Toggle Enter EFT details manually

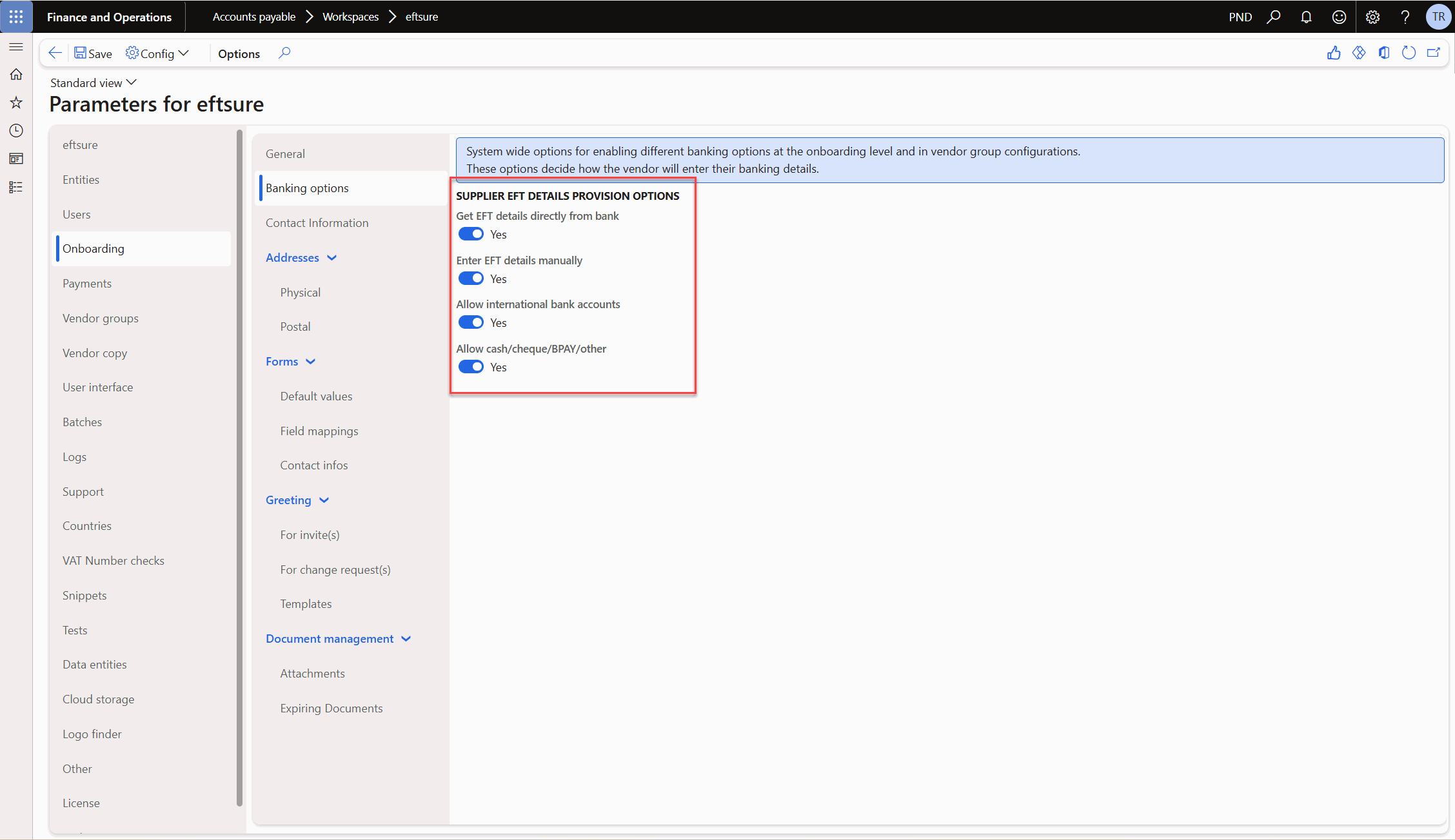coord(471,278)
